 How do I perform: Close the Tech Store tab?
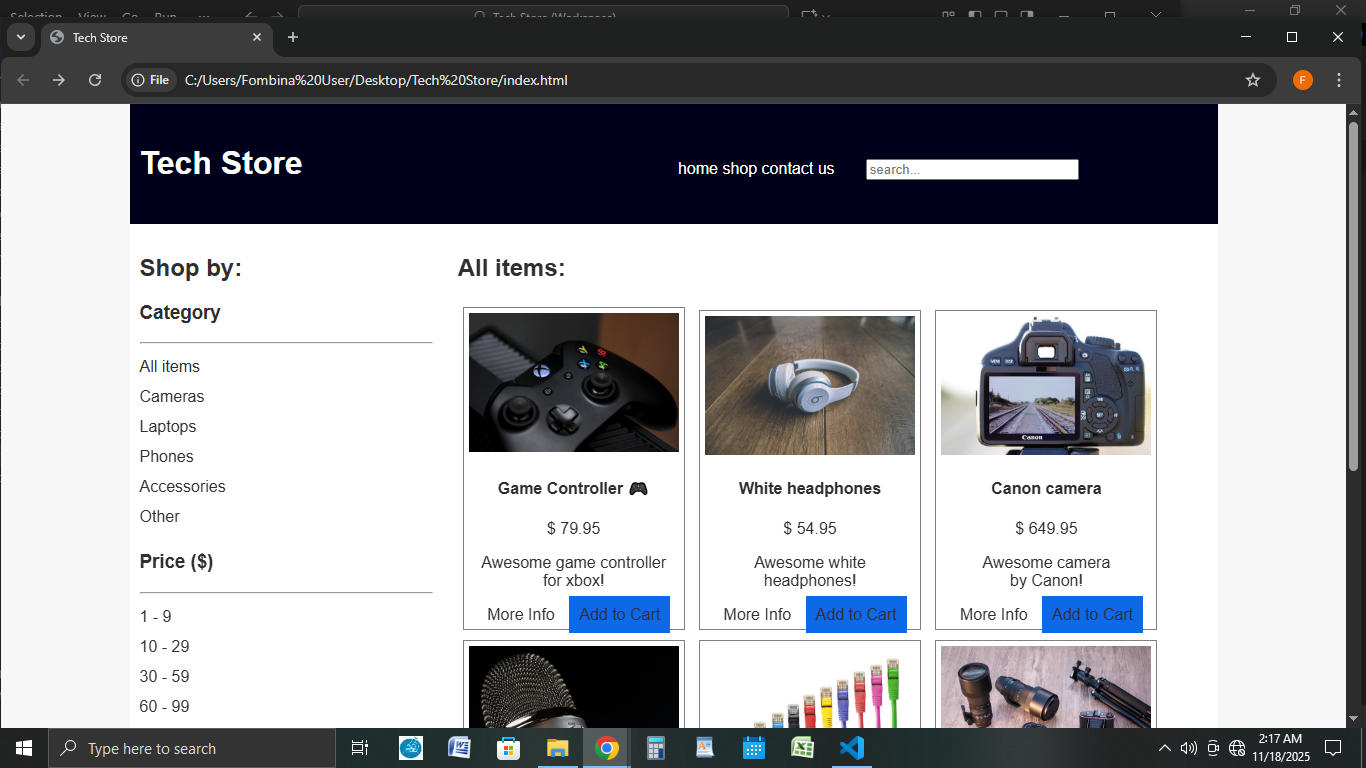257,37
